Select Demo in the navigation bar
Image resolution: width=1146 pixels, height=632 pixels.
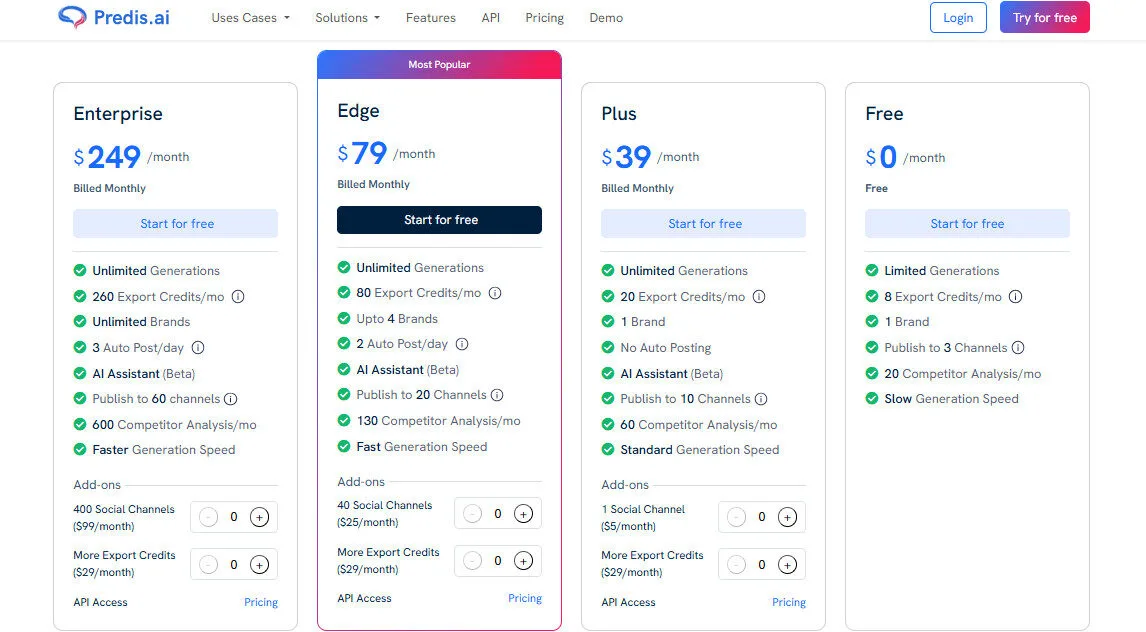click(606, 17)
